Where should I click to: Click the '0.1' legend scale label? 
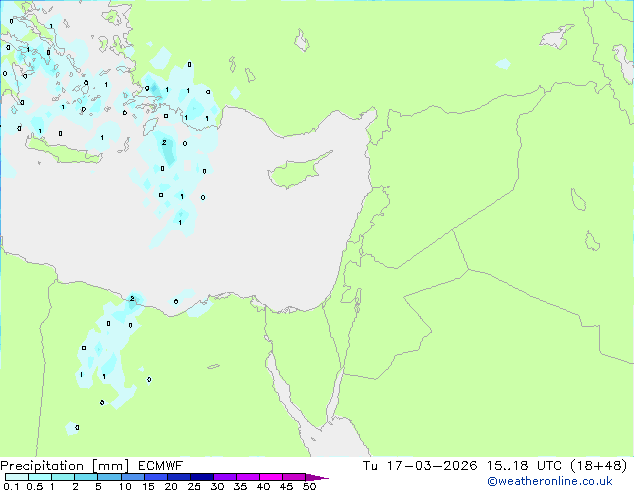point(11,486)
